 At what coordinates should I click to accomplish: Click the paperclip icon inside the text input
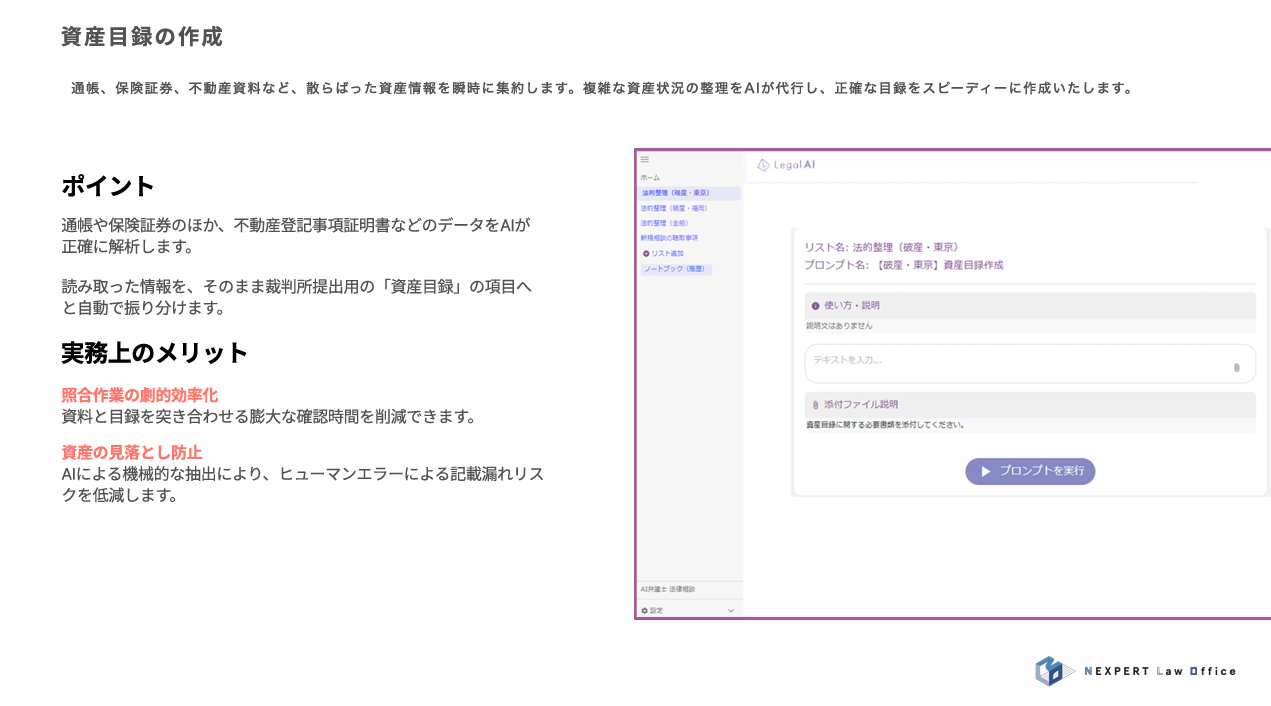tap(1236, 366)
